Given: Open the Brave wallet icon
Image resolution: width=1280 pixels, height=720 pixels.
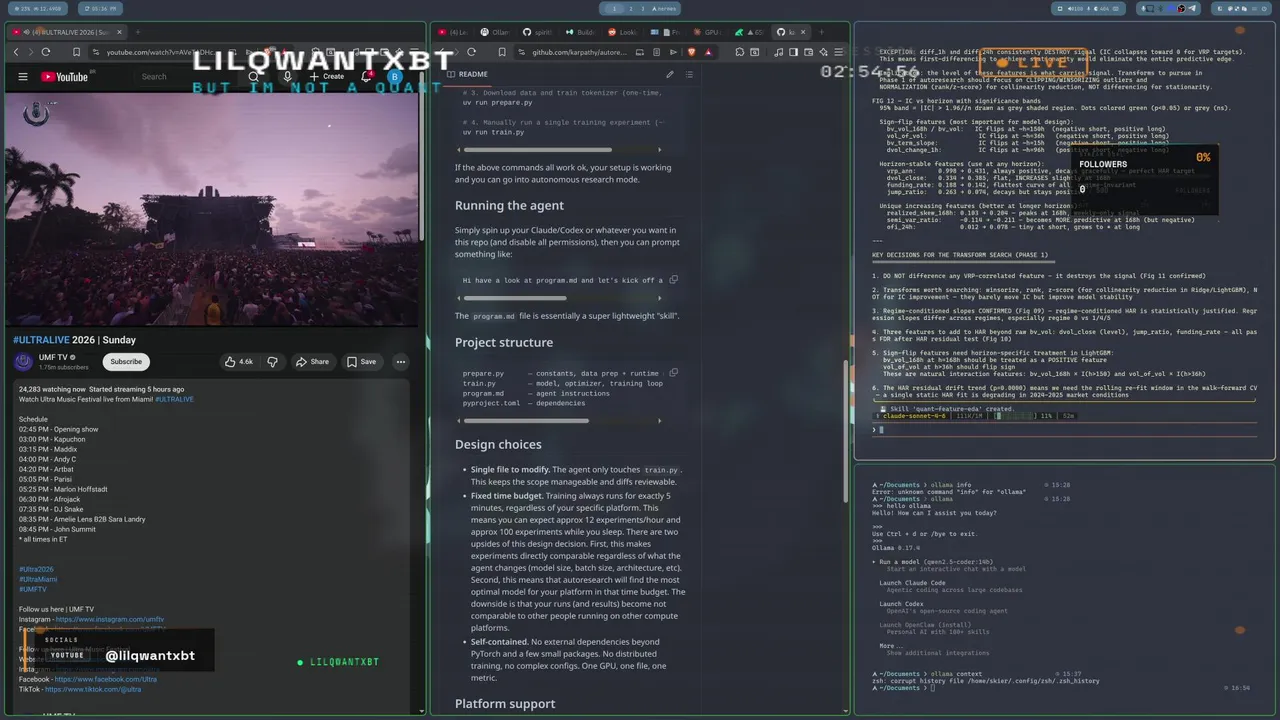Looking at the screenshot, I should click(808, 52).
